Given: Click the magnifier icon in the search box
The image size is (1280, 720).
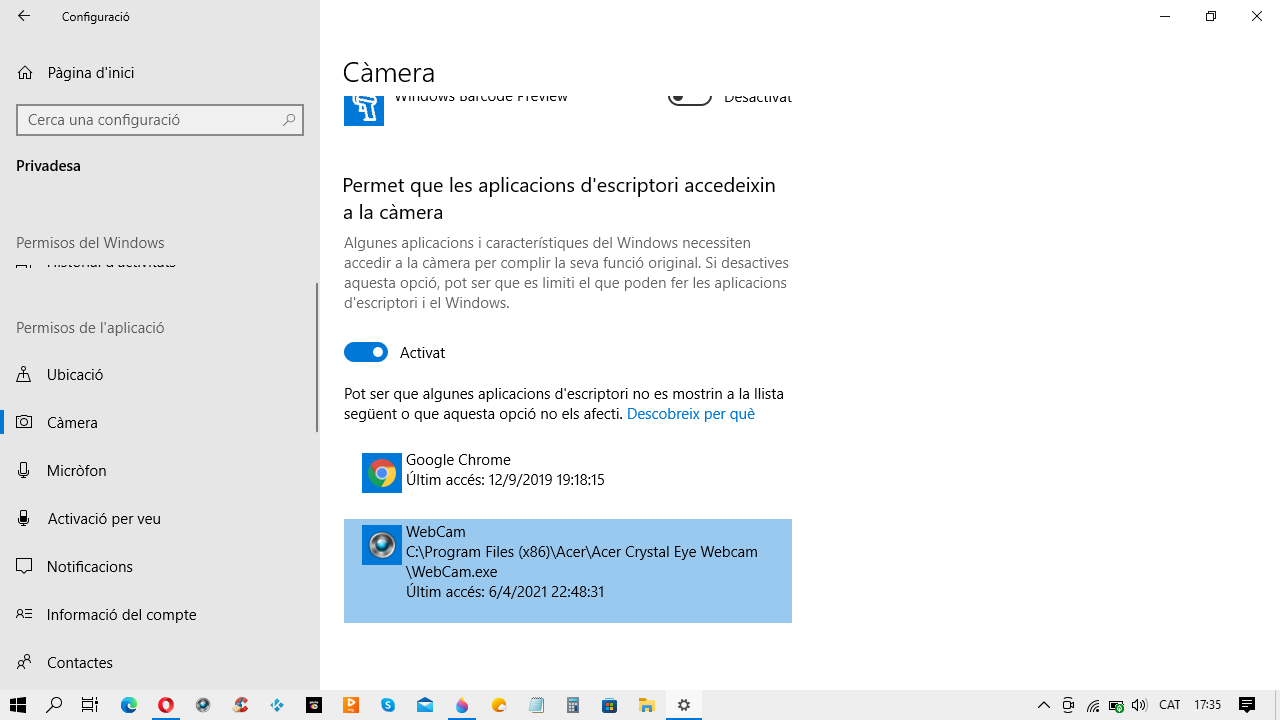Looking at the screenshot, I should (289, 119).
